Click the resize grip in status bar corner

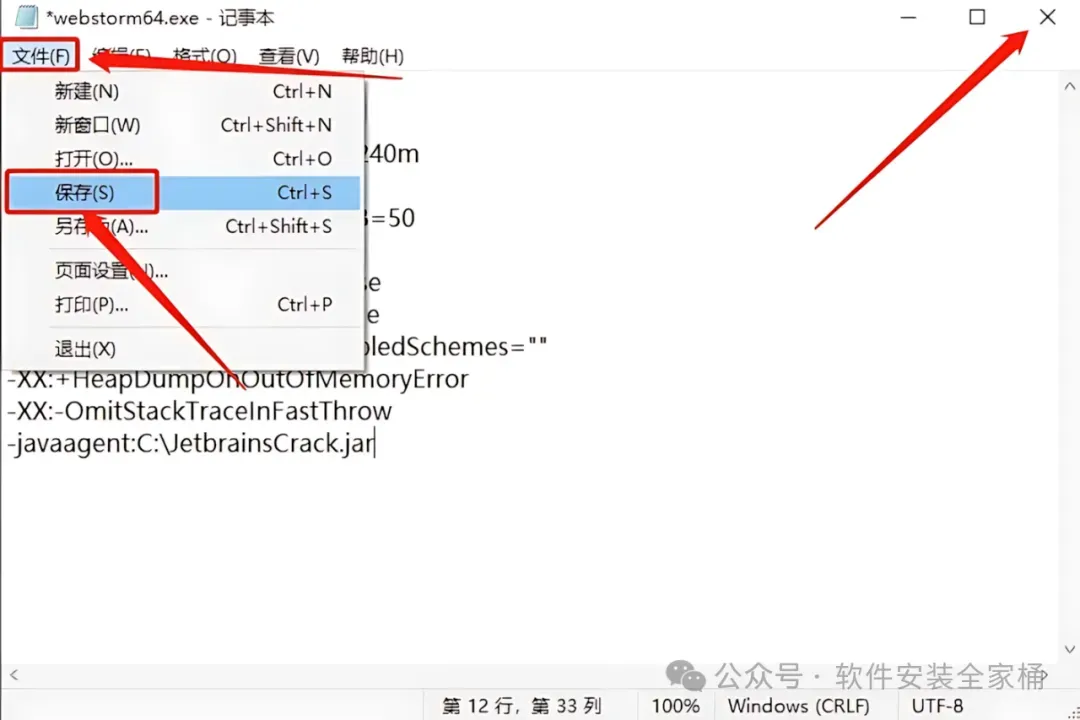[x=1073, y=714]
